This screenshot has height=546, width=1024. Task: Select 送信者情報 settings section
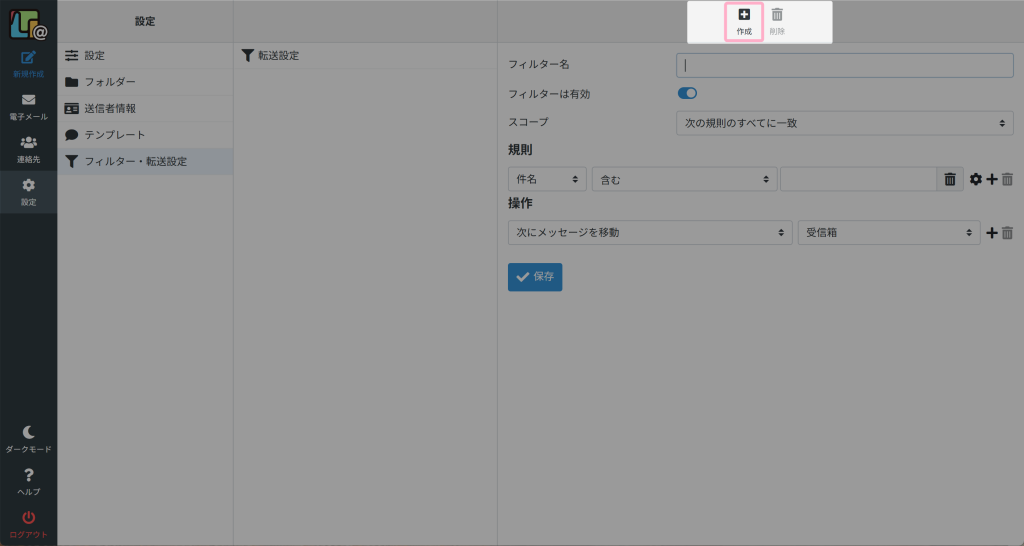click(x=145, y=108)
